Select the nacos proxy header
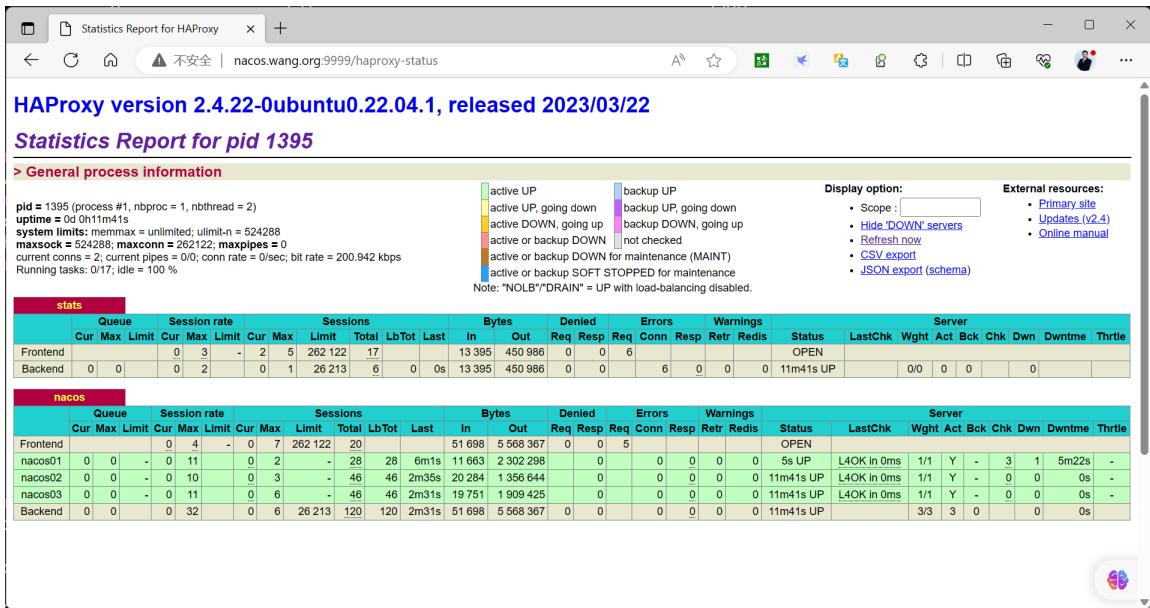 tap(69, 398)
